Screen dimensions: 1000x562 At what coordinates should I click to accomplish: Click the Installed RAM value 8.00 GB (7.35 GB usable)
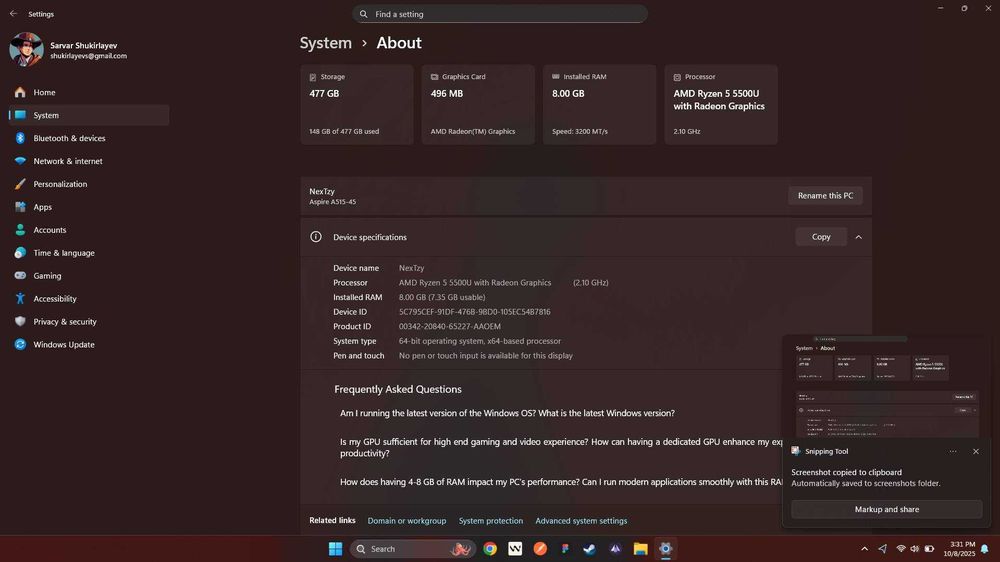[x=442, y=297]
